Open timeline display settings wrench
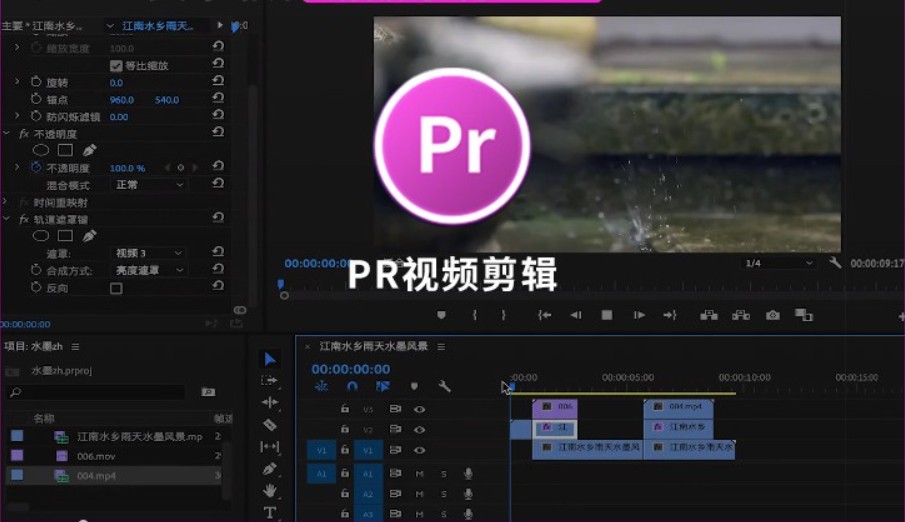Image resolution: width=905 pixels, height=522 pixels. tap(444, 386)
